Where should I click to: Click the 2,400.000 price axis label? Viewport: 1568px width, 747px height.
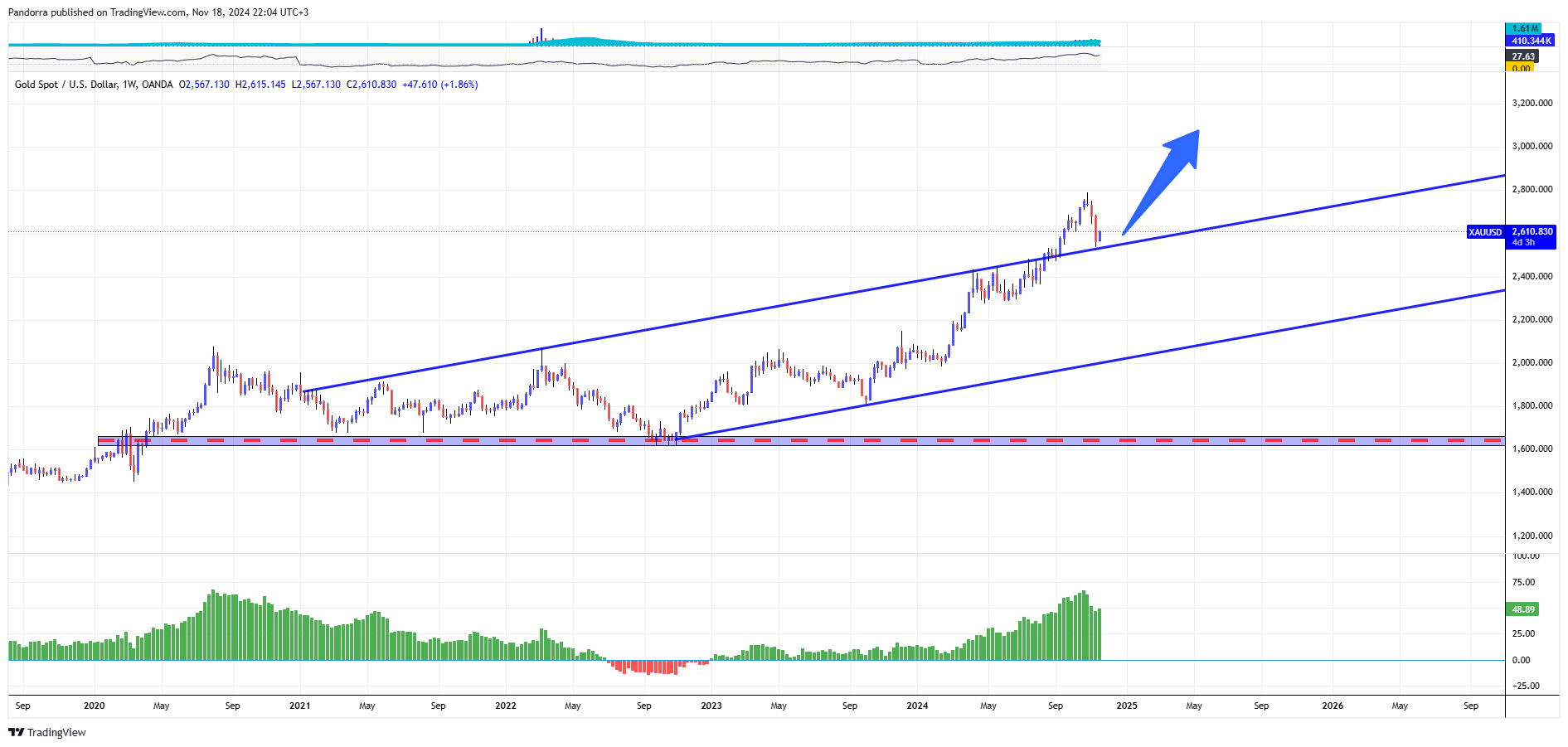(x=1532, y=277)
